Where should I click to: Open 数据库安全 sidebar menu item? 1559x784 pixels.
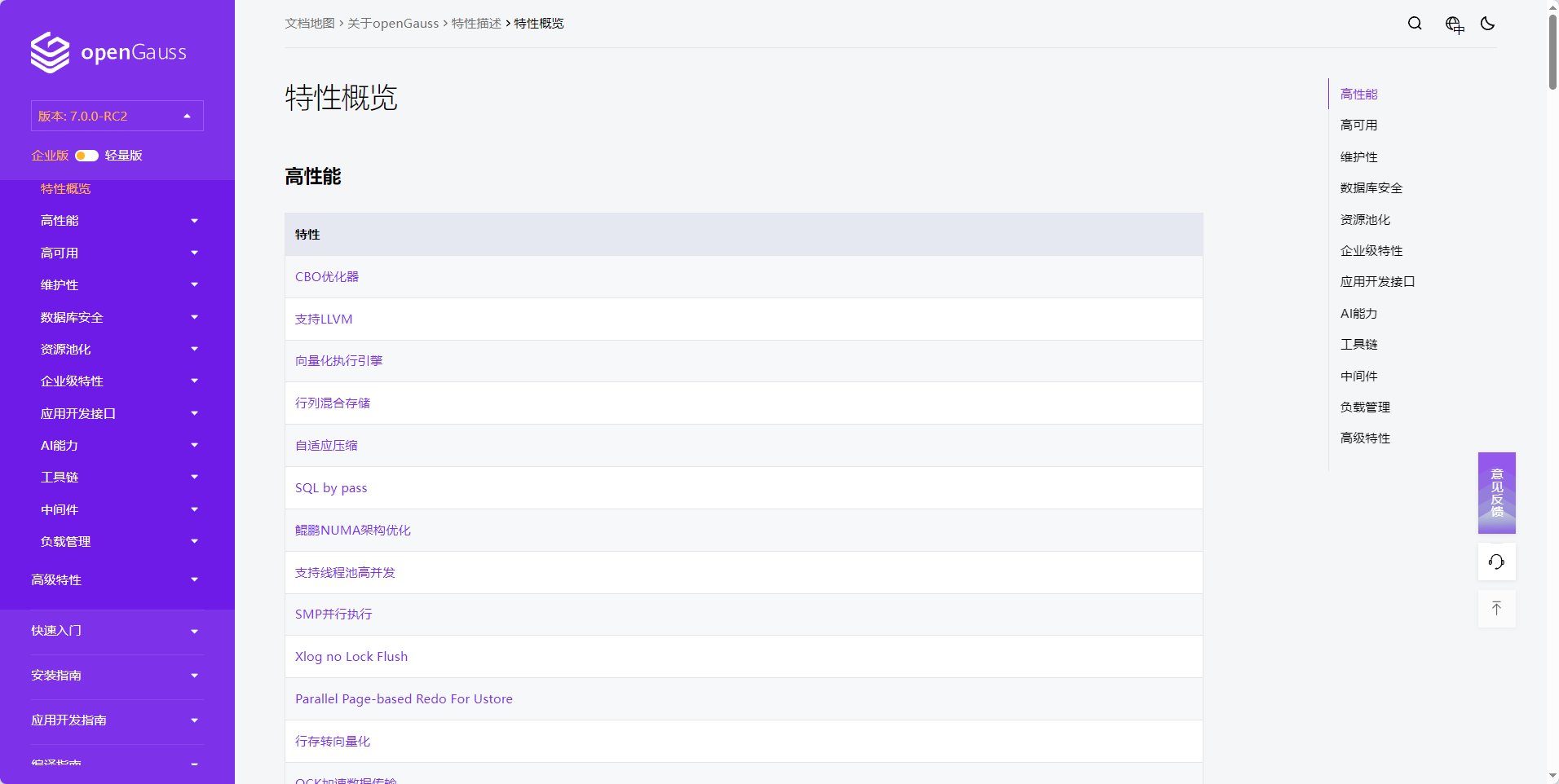(x=72, y=317)
